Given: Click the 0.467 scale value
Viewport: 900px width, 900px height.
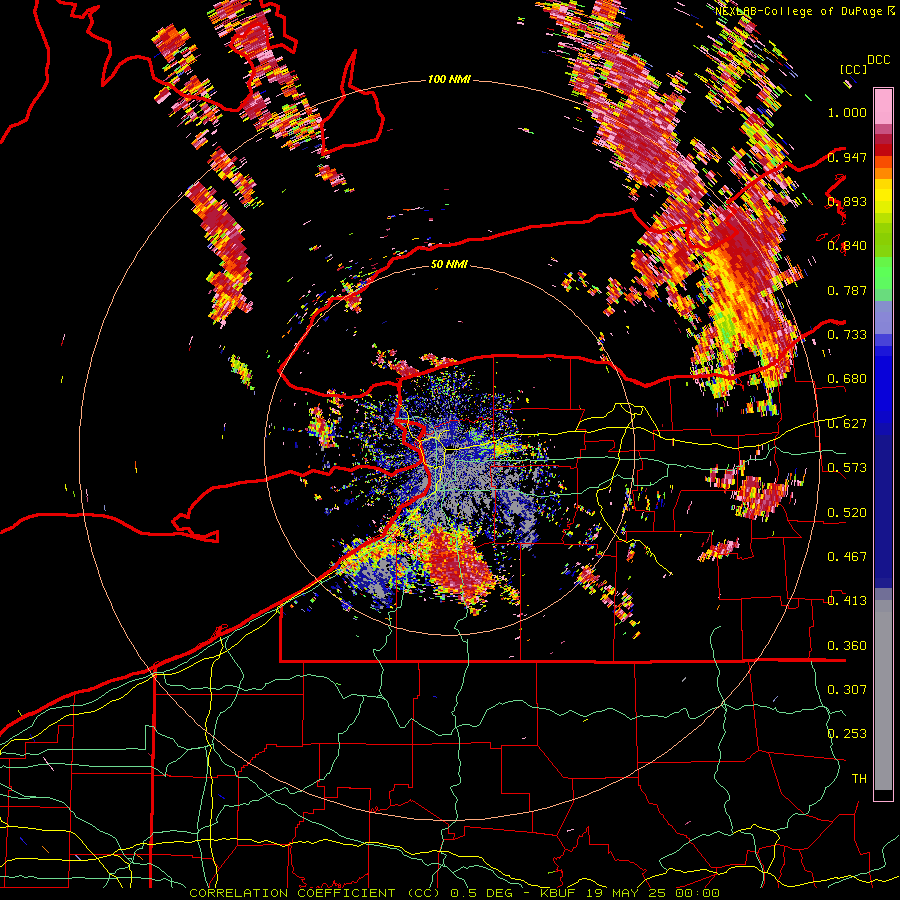Looking at the screenshot, I should click(x=847, y=557).
